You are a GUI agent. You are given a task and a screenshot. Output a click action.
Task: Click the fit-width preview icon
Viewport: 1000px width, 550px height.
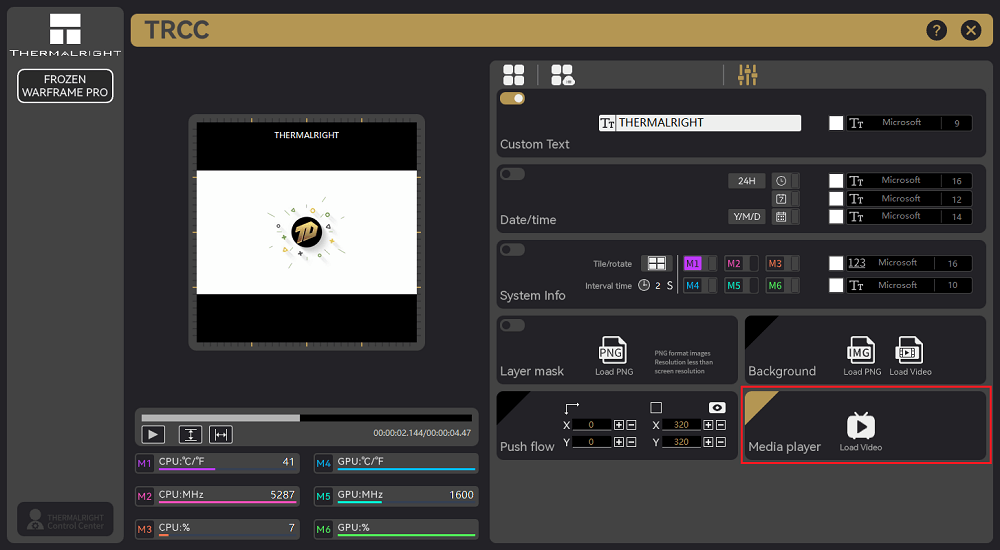pyautogui.click(x=221, y=435)
